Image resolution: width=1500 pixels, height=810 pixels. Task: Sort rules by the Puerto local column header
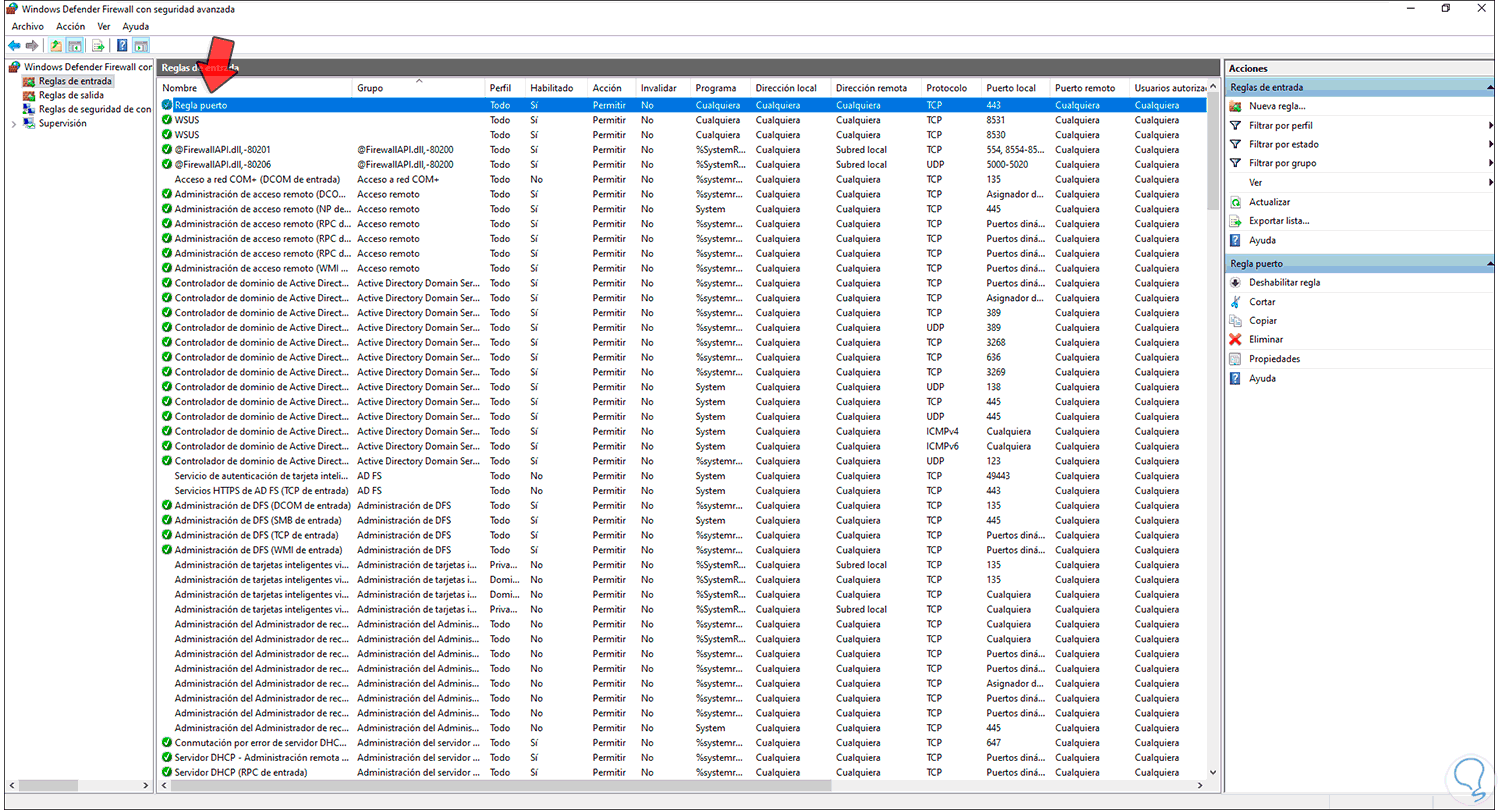[x=1016, y=88]
